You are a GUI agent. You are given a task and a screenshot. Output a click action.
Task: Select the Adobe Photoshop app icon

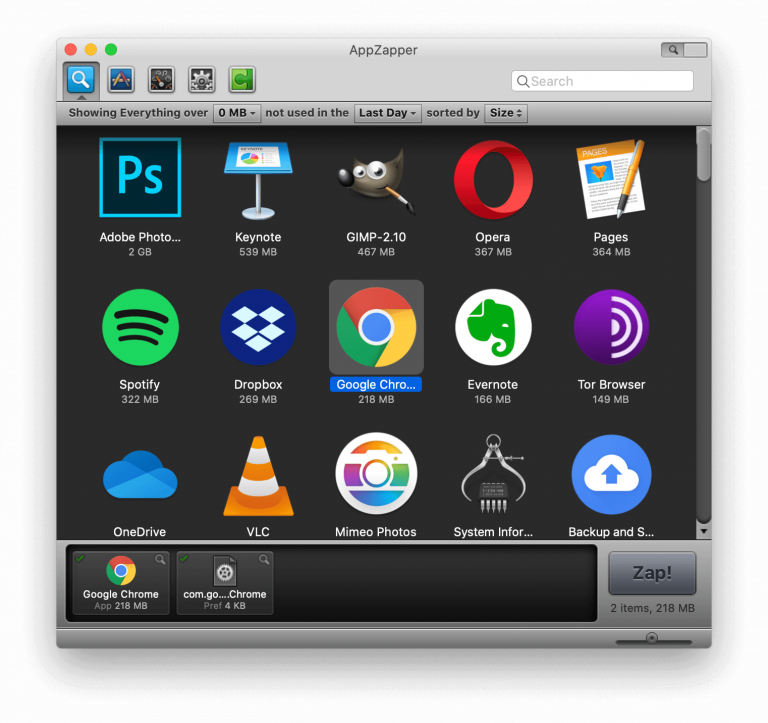pos(140,177)
